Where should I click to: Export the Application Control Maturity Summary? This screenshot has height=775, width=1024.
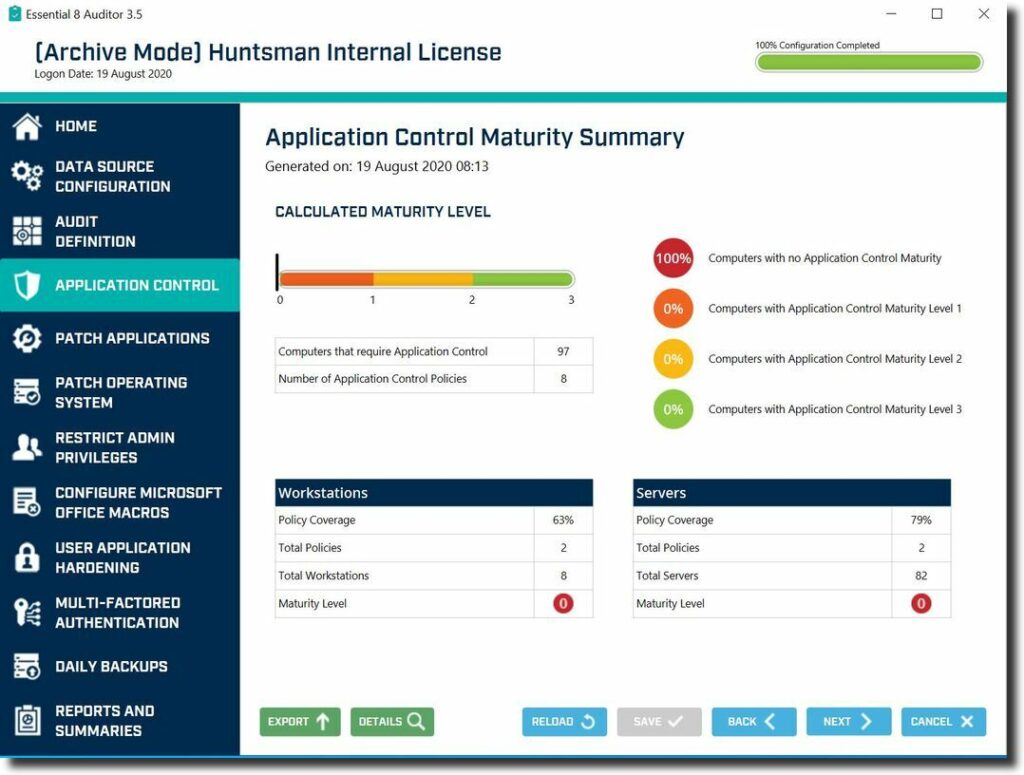point(300,721)
